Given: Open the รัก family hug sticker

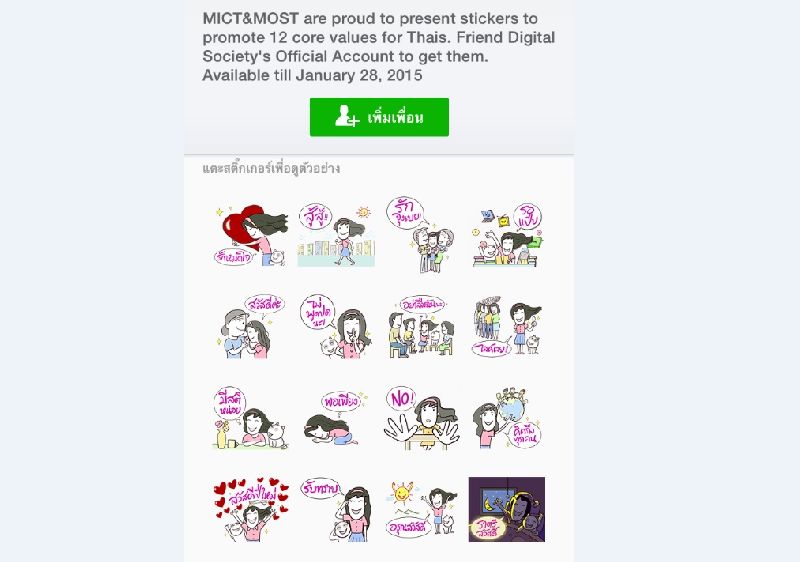Looking at the screenshot, I should tap(421, 235).
